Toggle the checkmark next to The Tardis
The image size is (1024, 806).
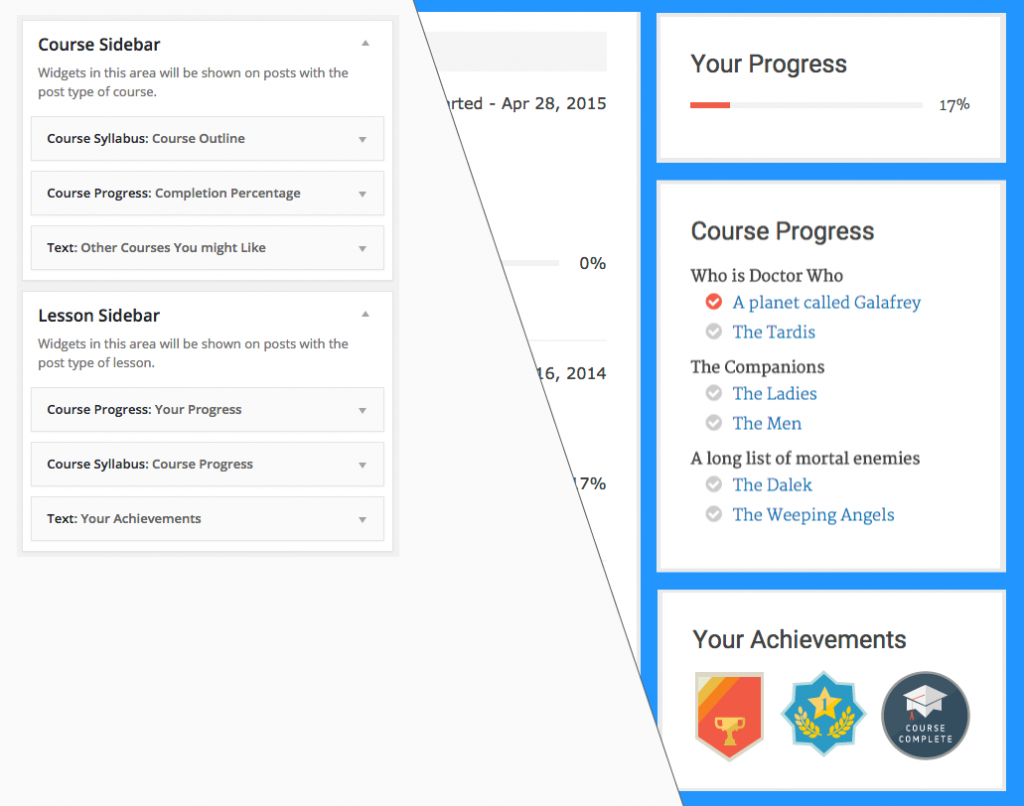point(713,332)
